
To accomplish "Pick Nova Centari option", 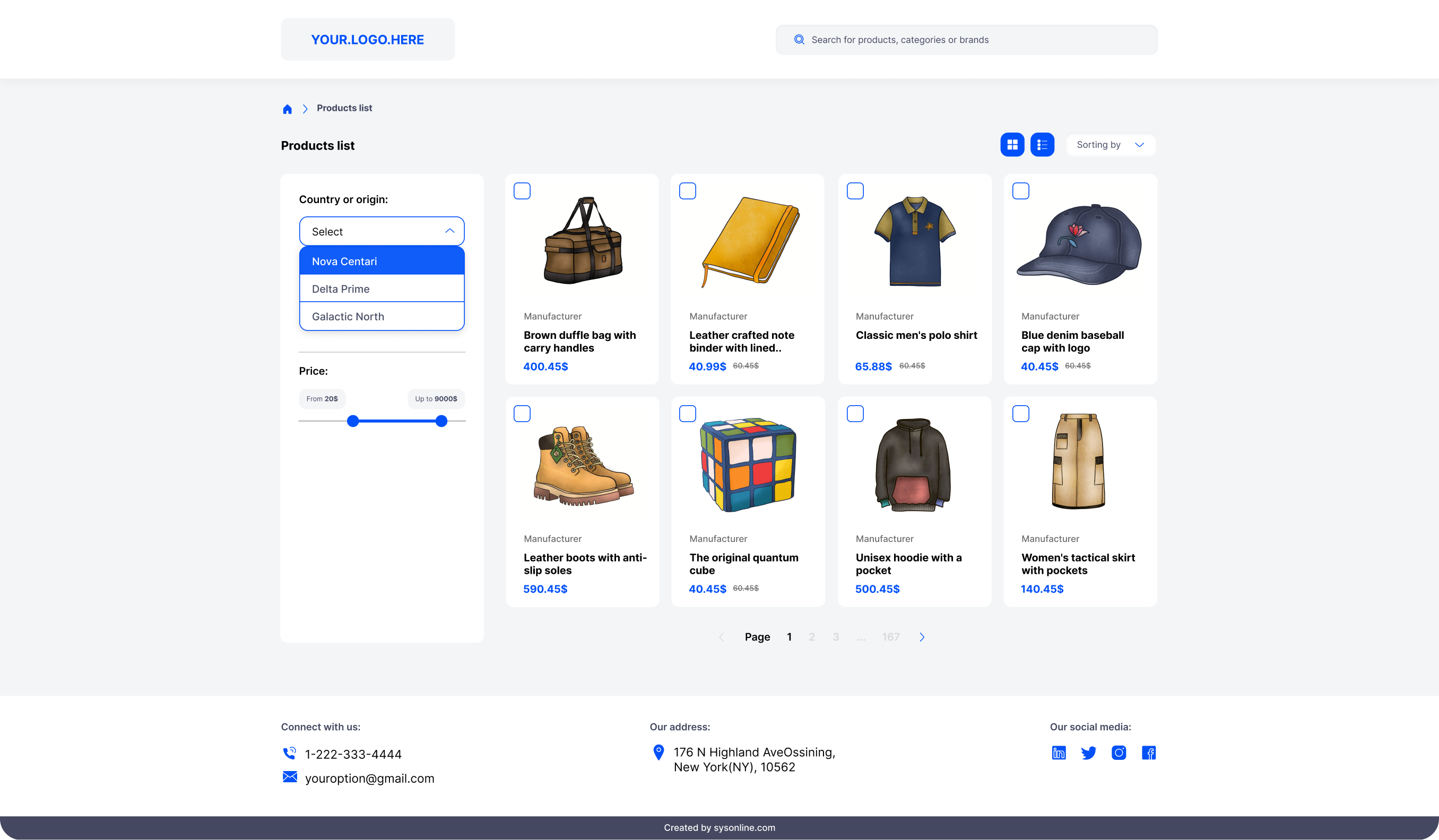I will click(x=382, y=261).
